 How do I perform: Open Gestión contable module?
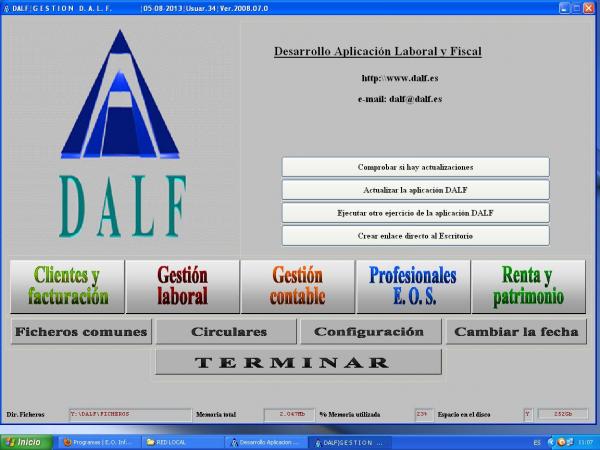(298, 287)
